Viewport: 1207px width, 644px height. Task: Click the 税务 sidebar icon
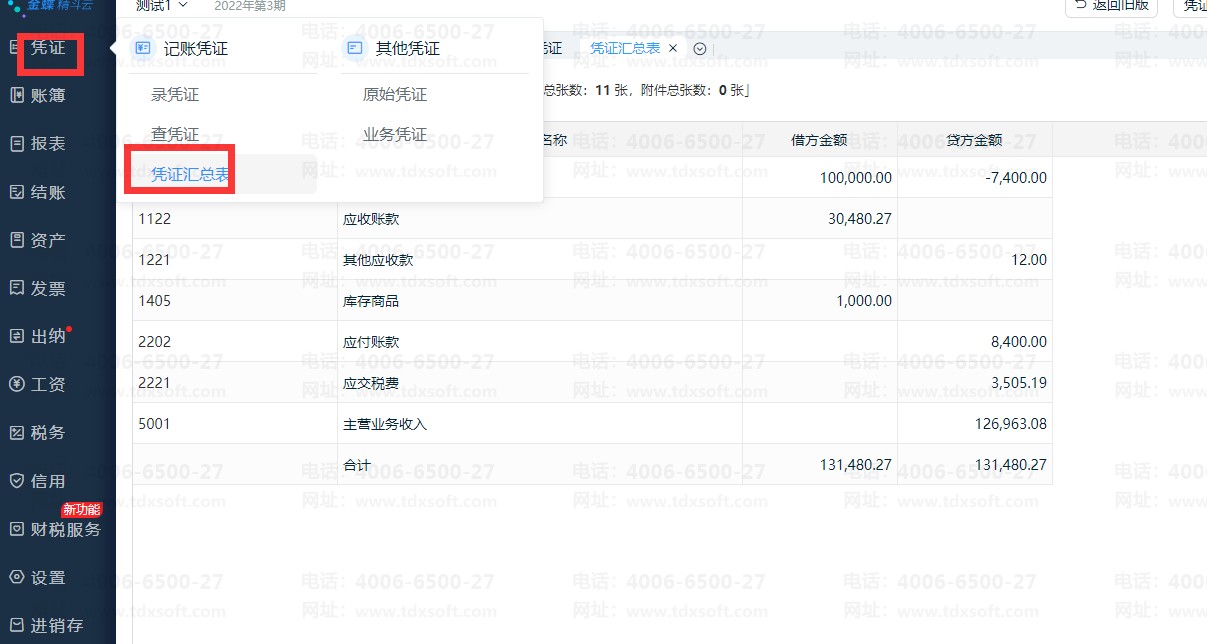tap(16, 433)
